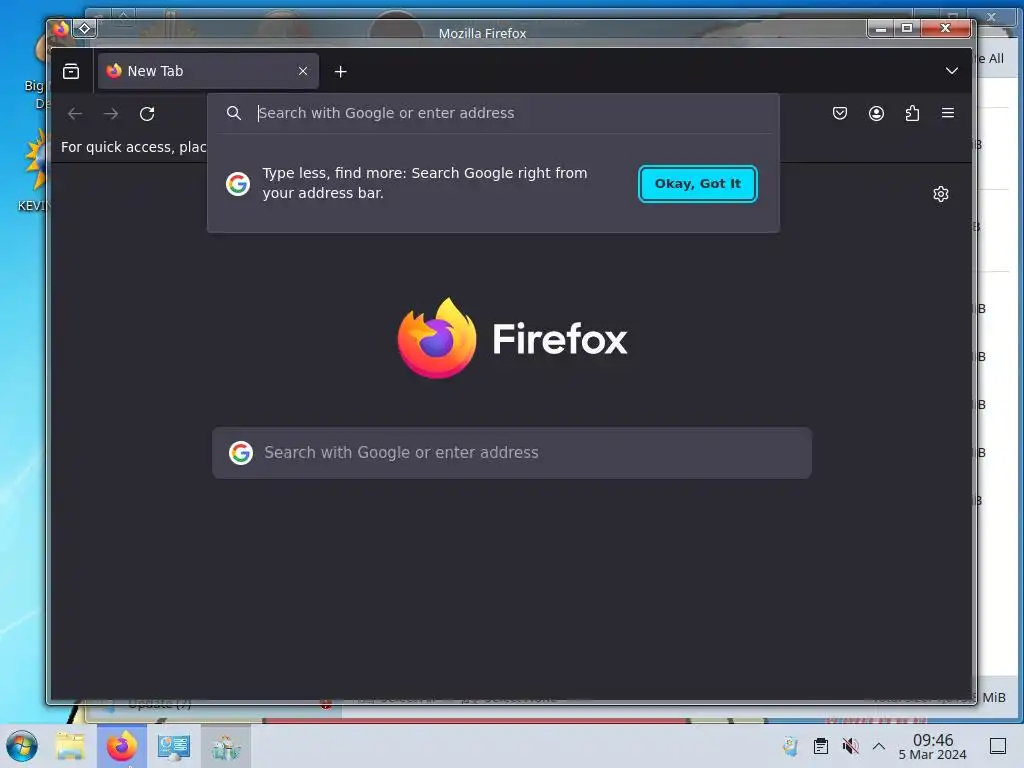Go back one page
Image resolution: width=1024 pixels, height=768 pixels.
pos(75,114)
